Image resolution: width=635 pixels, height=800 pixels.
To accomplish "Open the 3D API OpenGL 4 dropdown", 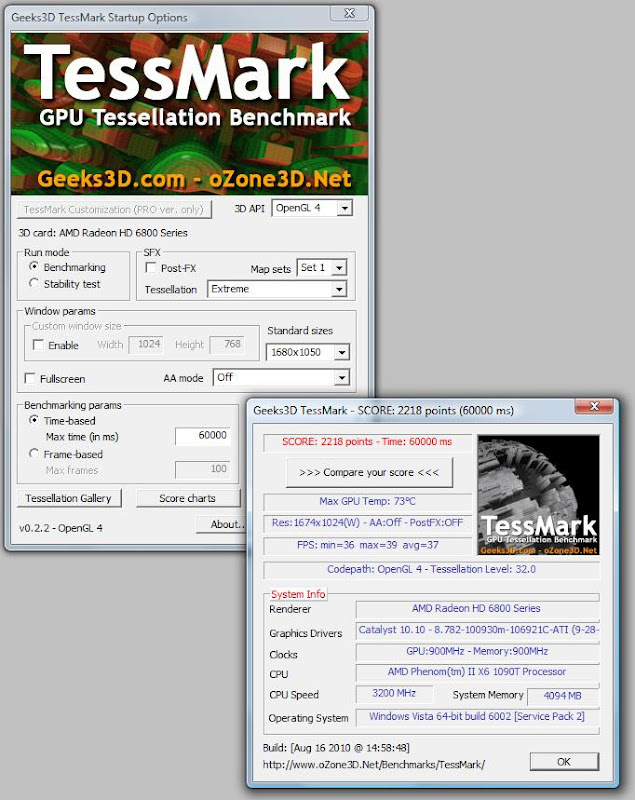I will coord(312,208).
